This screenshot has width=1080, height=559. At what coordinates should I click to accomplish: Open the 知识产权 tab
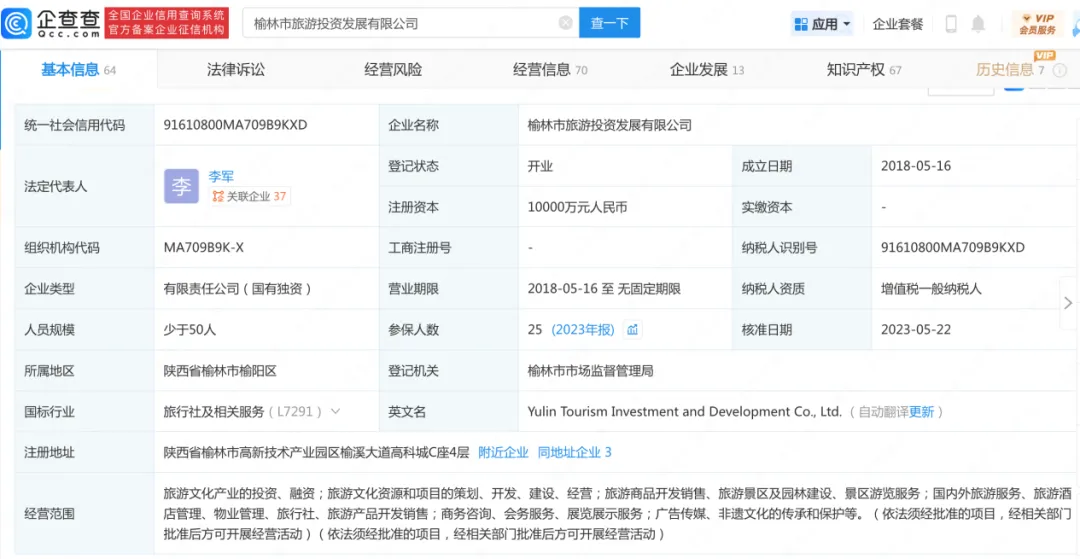coord(855,70)
